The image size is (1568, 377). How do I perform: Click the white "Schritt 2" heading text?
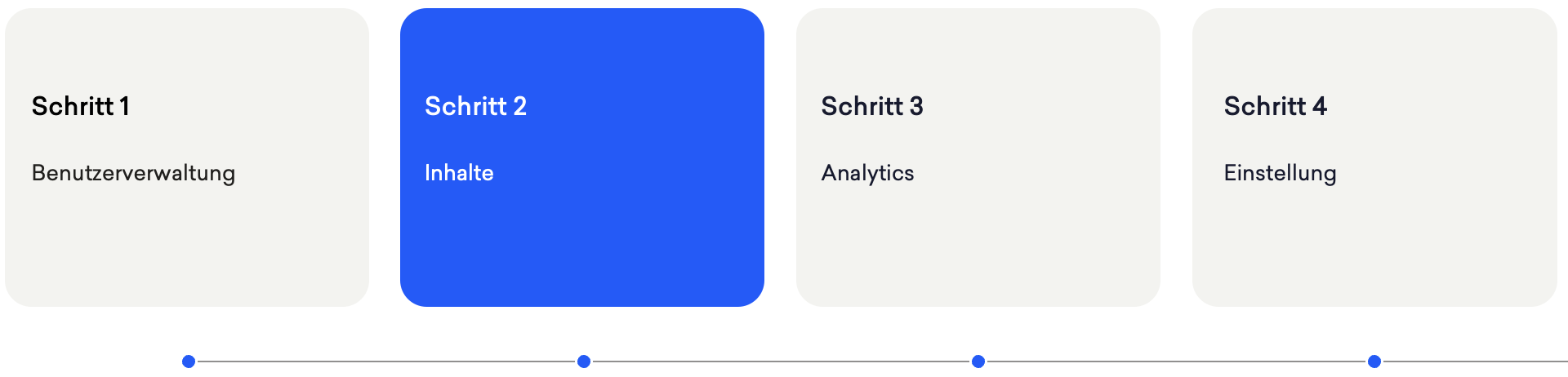point(475,106)
